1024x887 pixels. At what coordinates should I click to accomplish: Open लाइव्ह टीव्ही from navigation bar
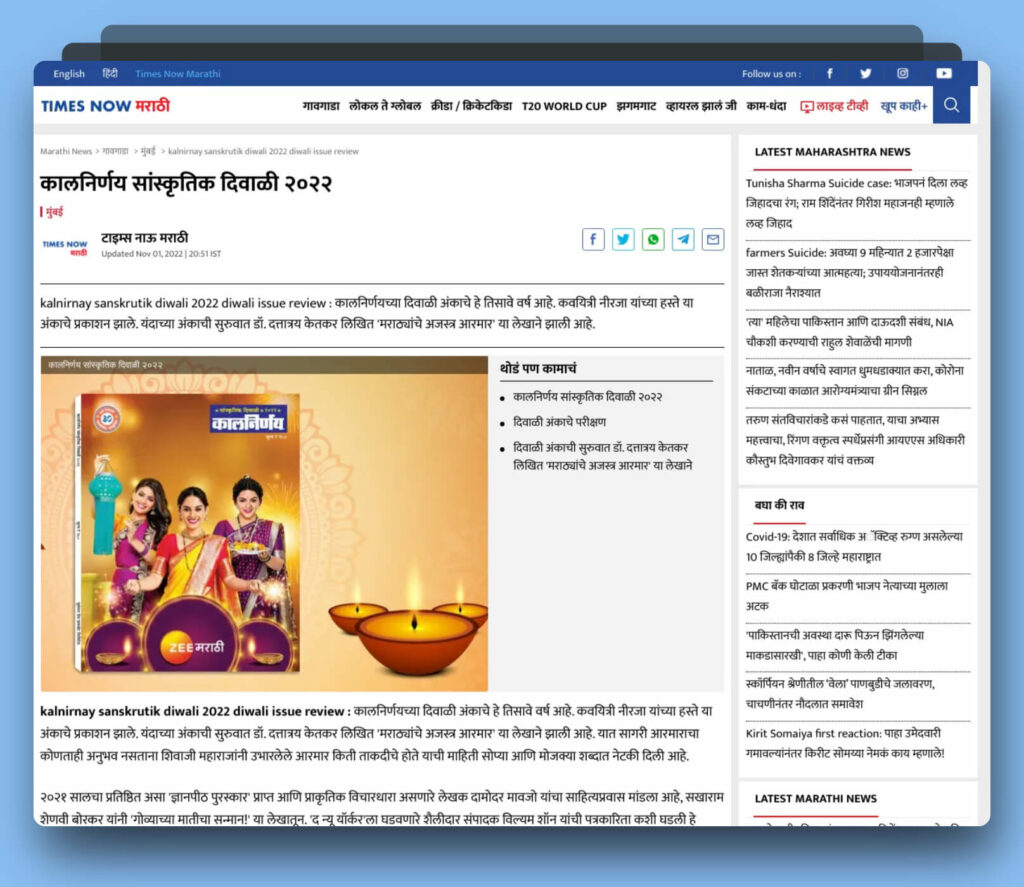(x=834, y=106)
